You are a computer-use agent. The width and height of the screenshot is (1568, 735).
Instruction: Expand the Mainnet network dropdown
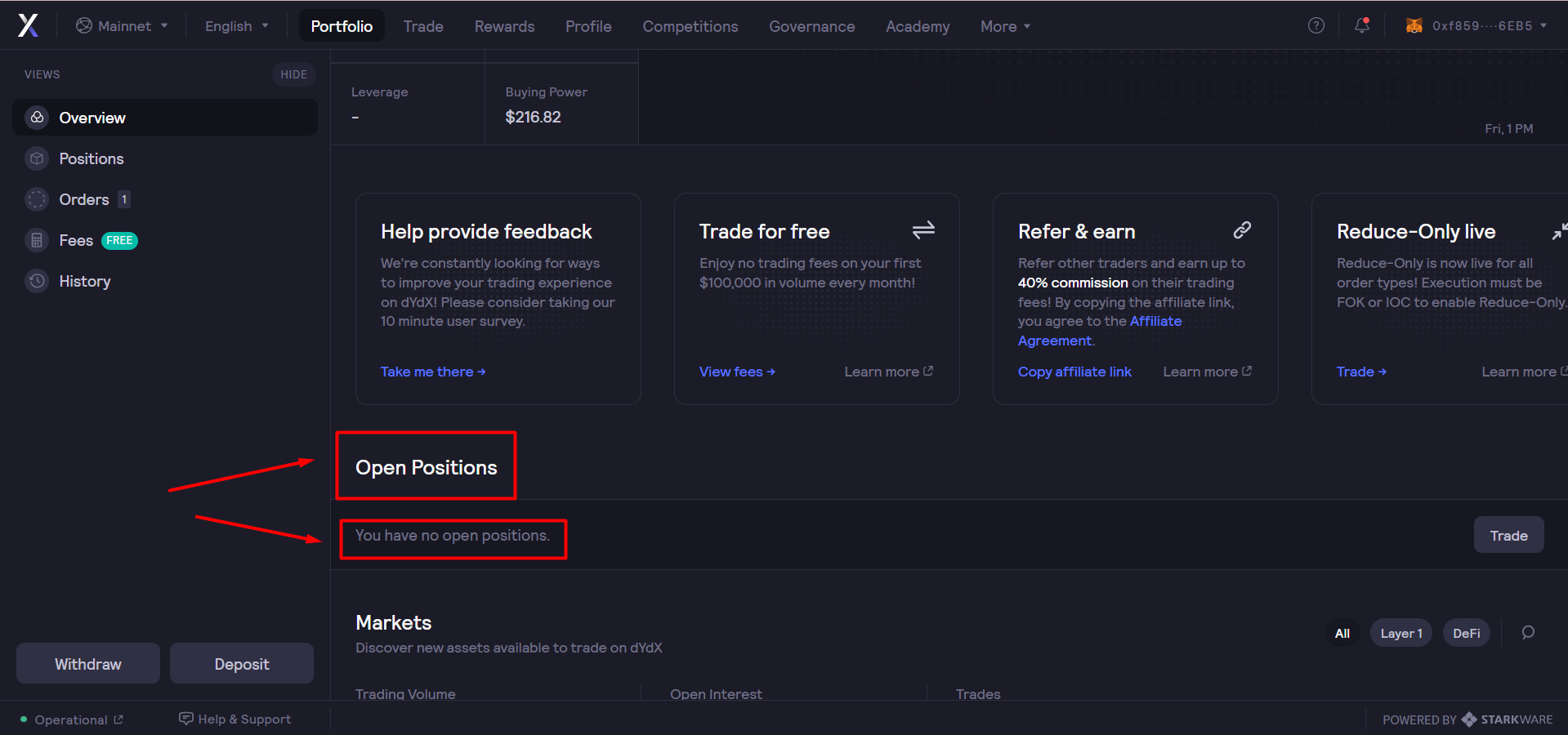(122, 25)
